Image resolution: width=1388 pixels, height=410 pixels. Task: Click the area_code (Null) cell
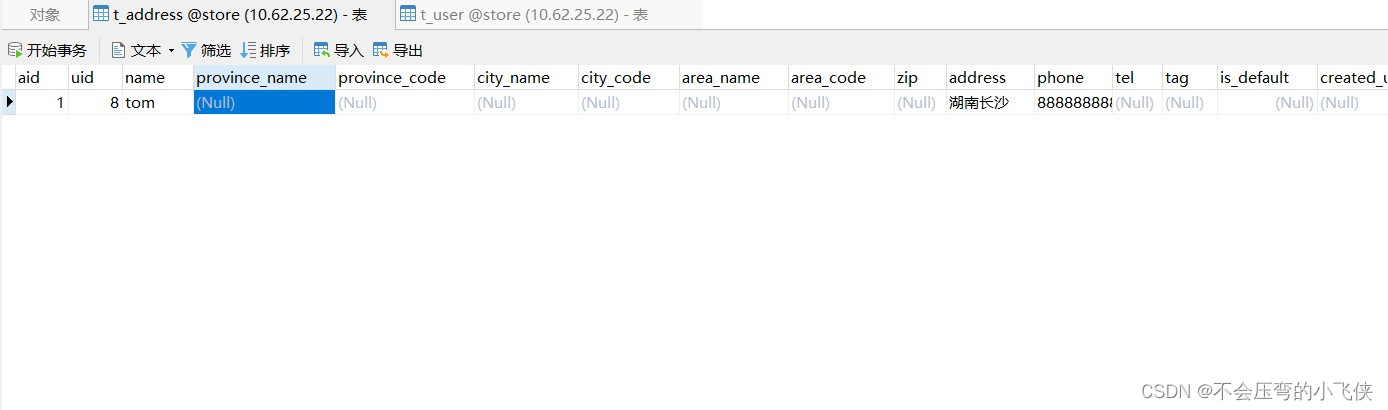click(841, 102)
